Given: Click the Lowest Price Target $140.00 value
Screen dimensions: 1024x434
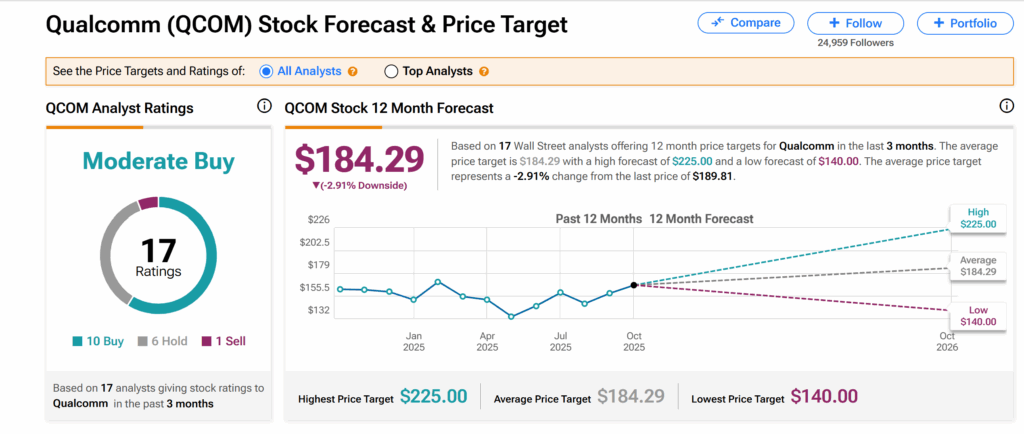Looking at the screenshot, I should pos(824,396).
